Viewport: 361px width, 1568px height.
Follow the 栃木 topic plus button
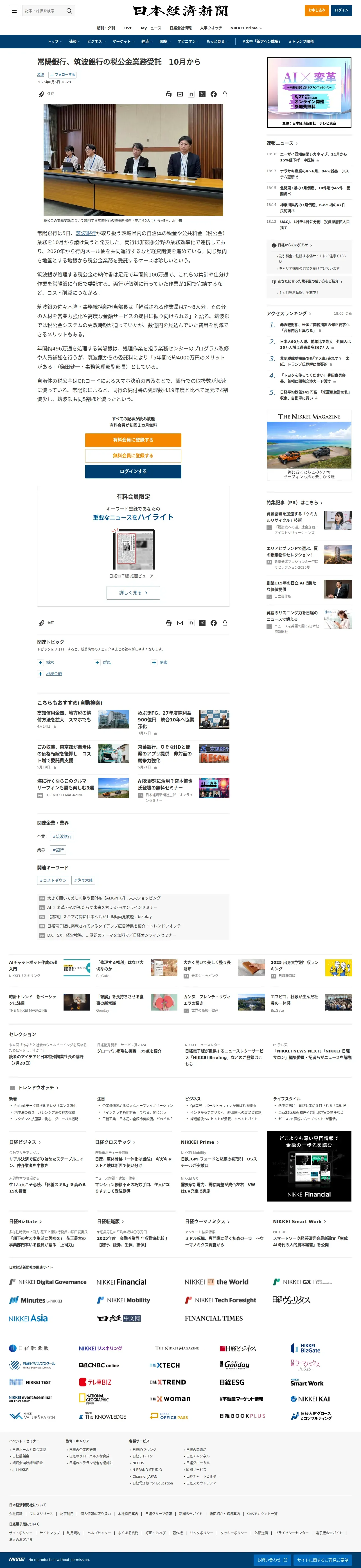pos(41,662)
